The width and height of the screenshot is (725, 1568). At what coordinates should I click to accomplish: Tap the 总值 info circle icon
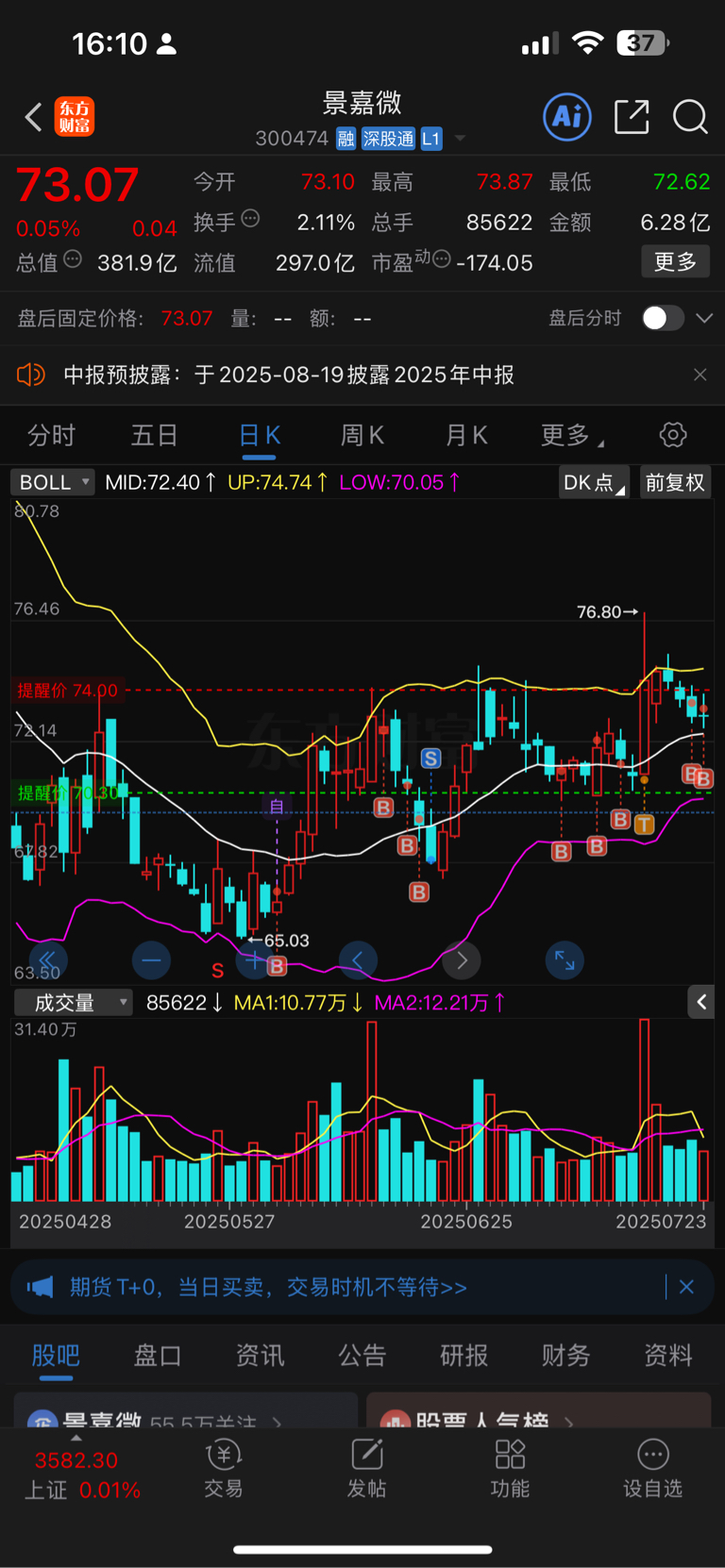[73, 259]
